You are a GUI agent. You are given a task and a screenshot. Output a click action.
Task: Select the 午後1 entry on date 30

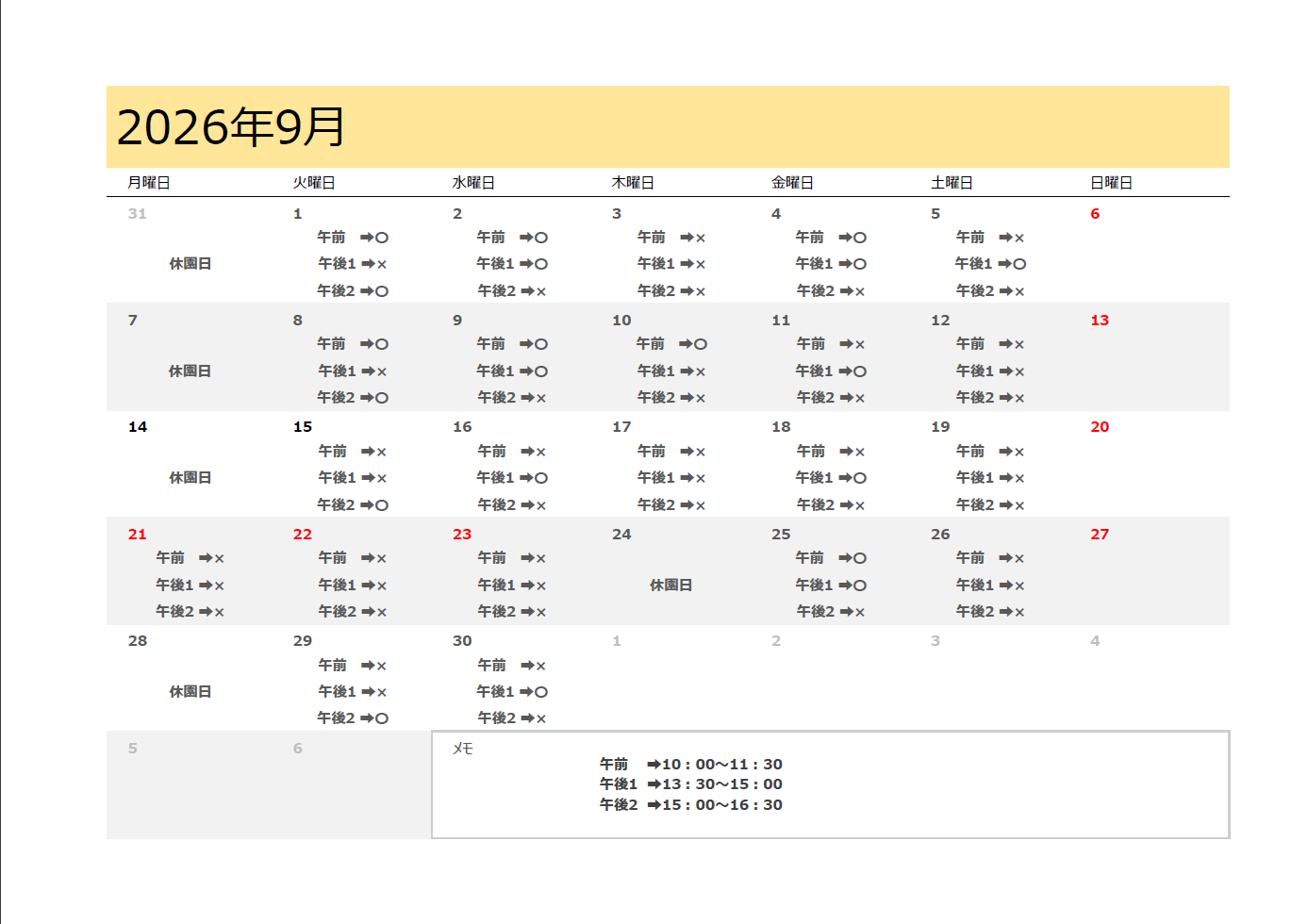[x=512, y=692]
